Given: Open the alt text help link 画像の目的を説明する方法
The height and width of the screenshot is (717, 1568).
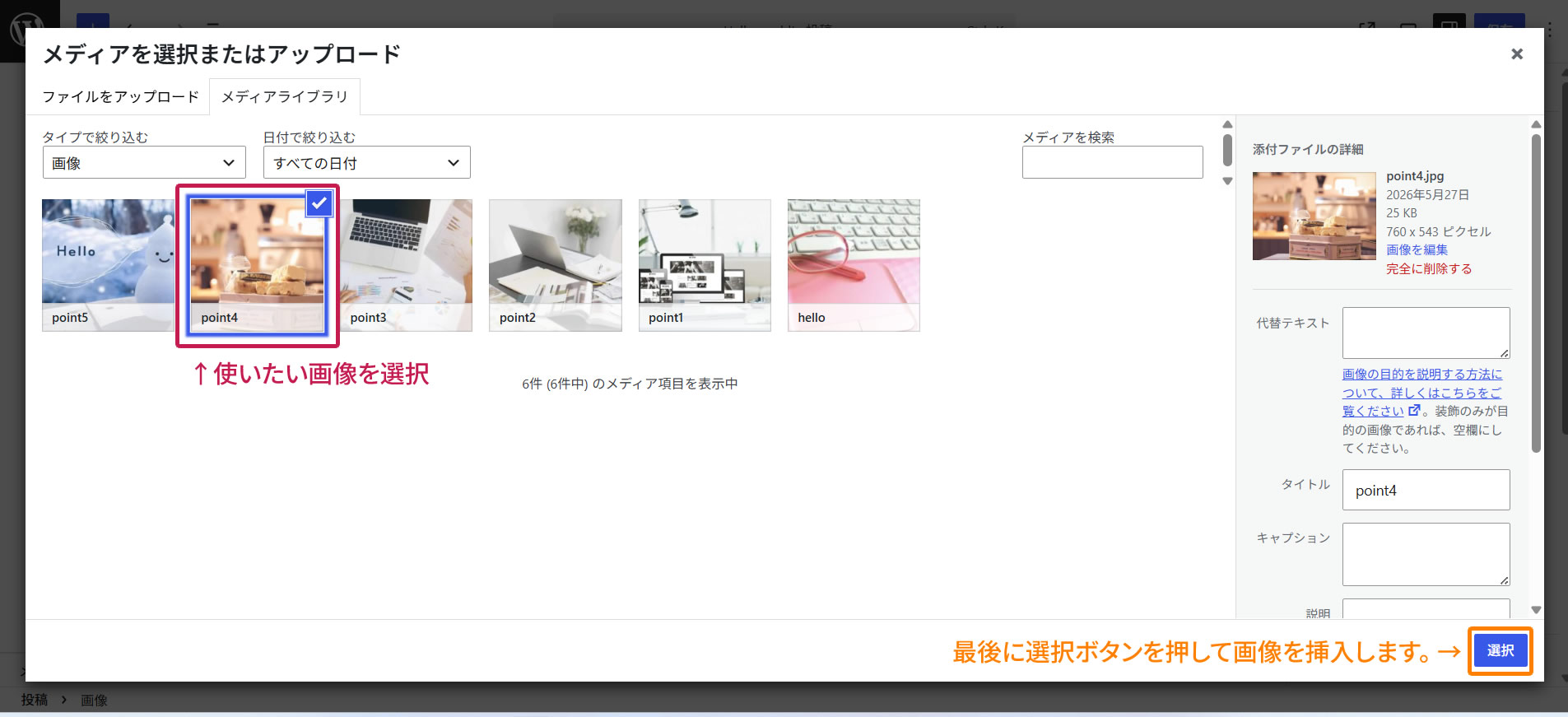Looking at the screenshot, I should [x=1421, y=393].
